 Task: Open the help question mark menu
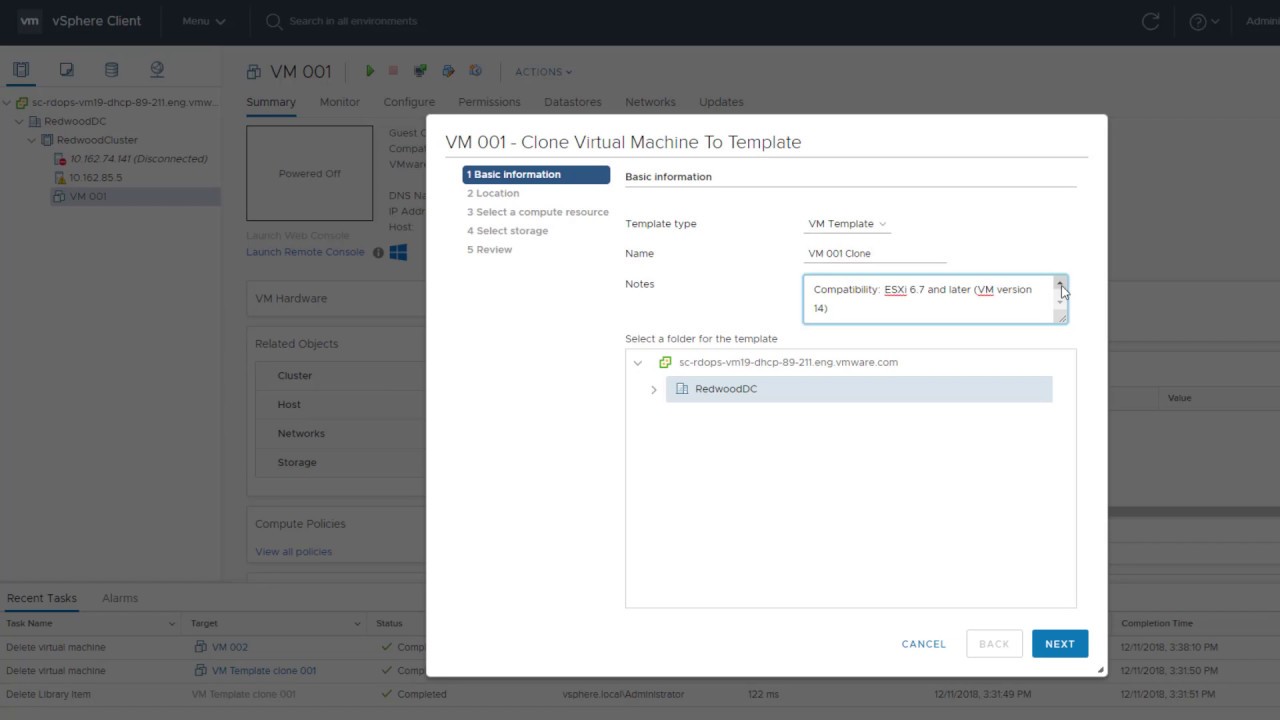[1203, 21]
